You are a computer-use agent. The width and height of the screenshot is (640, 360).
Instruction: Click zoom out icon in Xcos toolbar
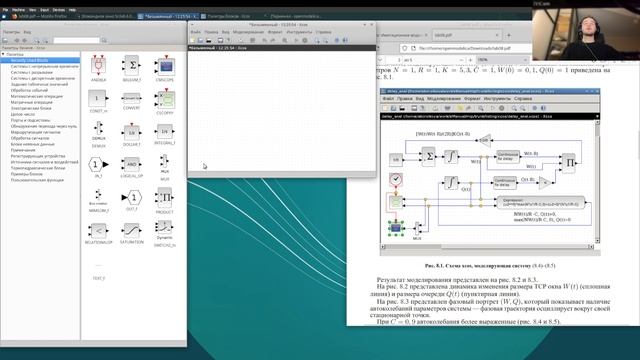pos(325,40)
